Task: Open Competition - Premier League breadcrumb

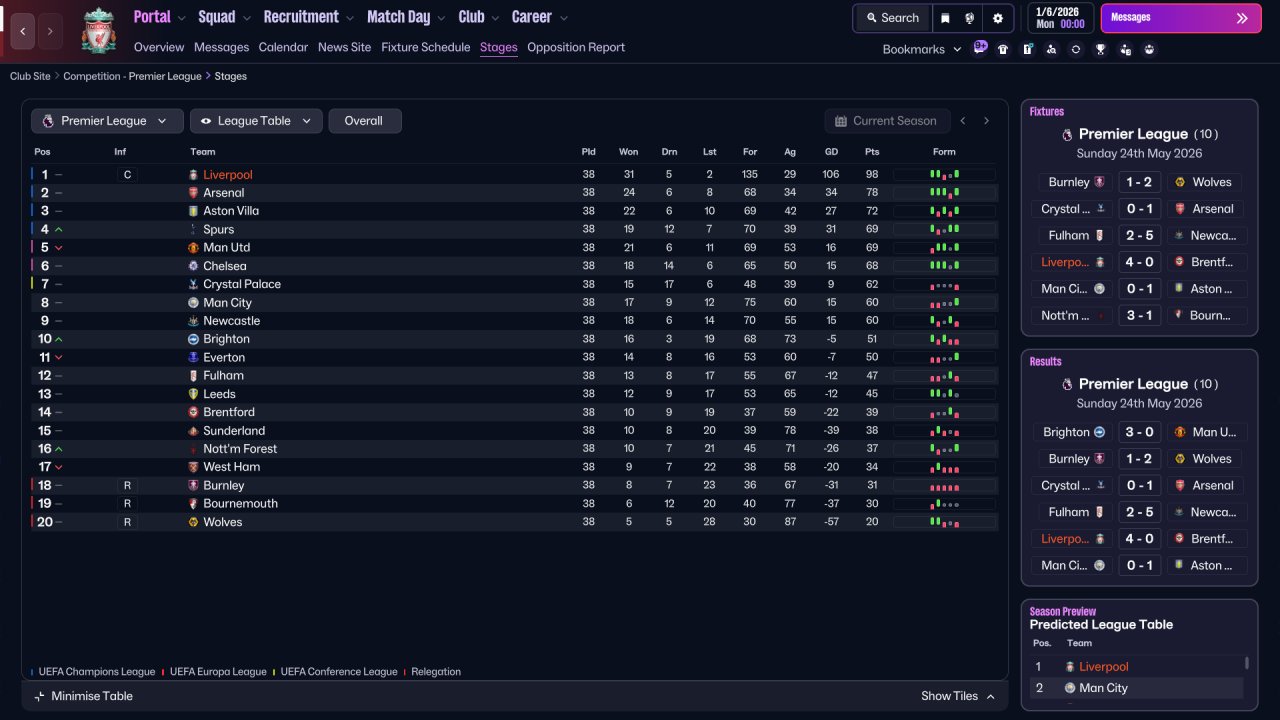Action: click(x=132, y=76)
